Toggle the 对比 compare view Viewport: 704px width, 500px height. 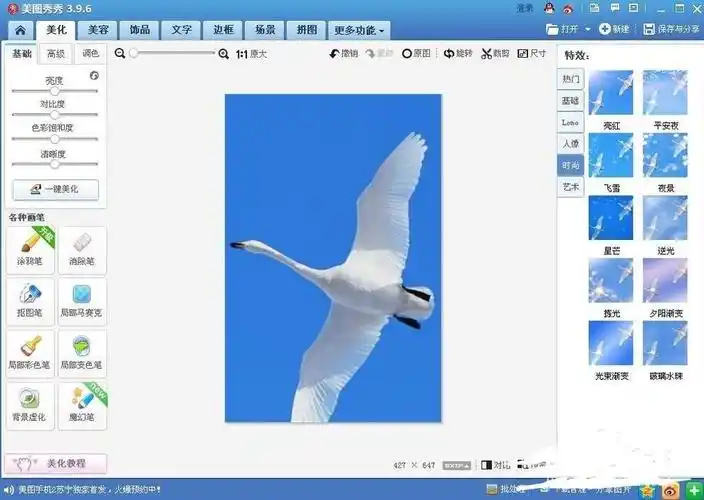493,465
